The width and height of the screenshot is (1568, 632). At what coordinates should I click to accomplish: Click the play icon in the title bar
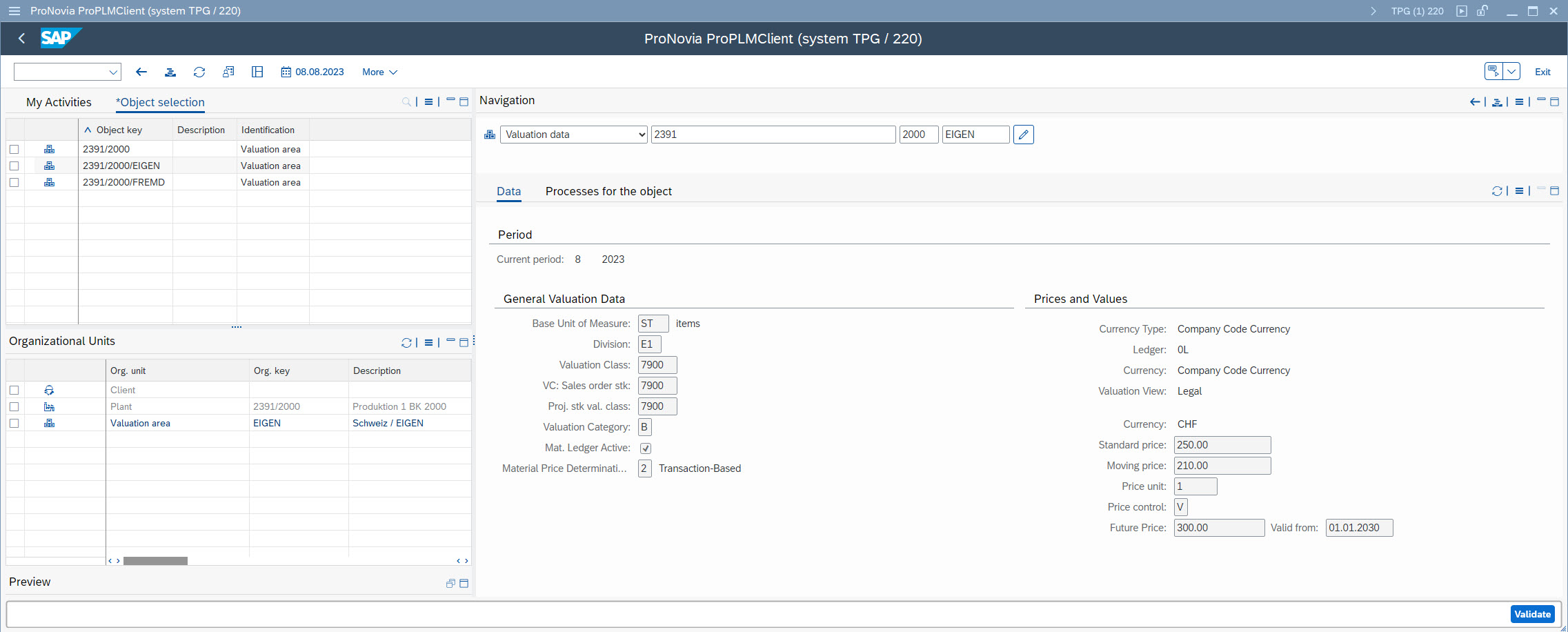coord(1461,11)
